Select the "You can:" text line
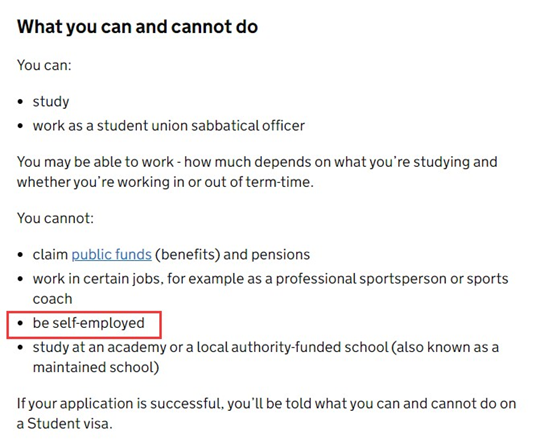Screen dimensions: 544x447 [x=44, y=65]
